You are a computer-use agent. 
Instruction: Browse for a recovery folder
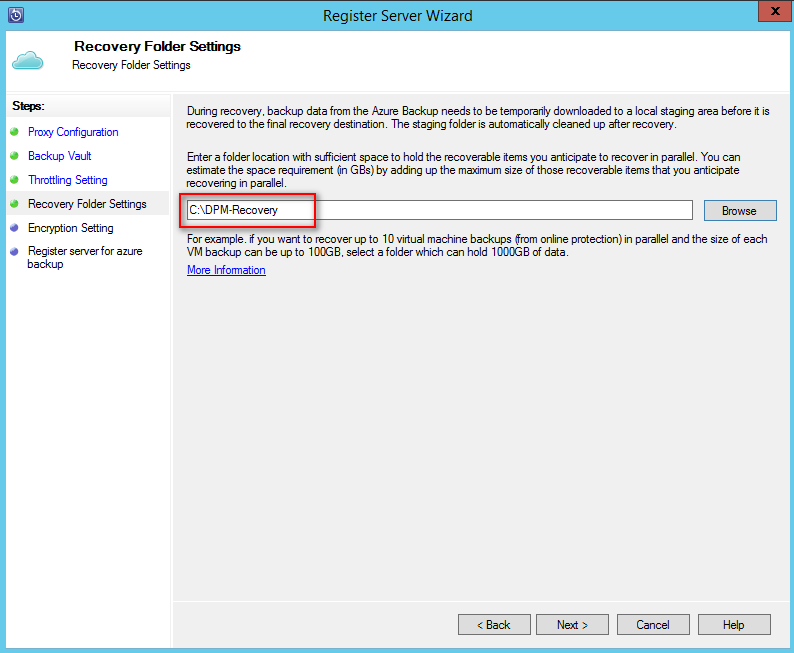[740, 211]
